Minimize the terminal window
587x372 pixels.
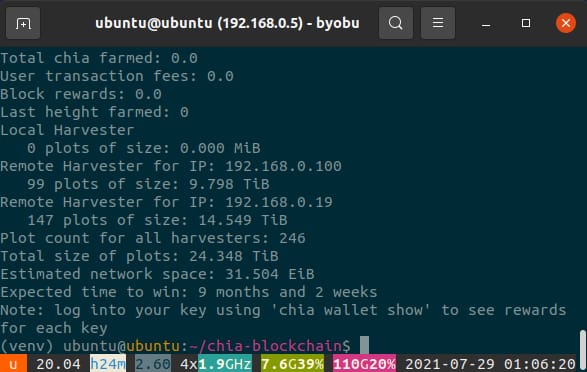486,24
